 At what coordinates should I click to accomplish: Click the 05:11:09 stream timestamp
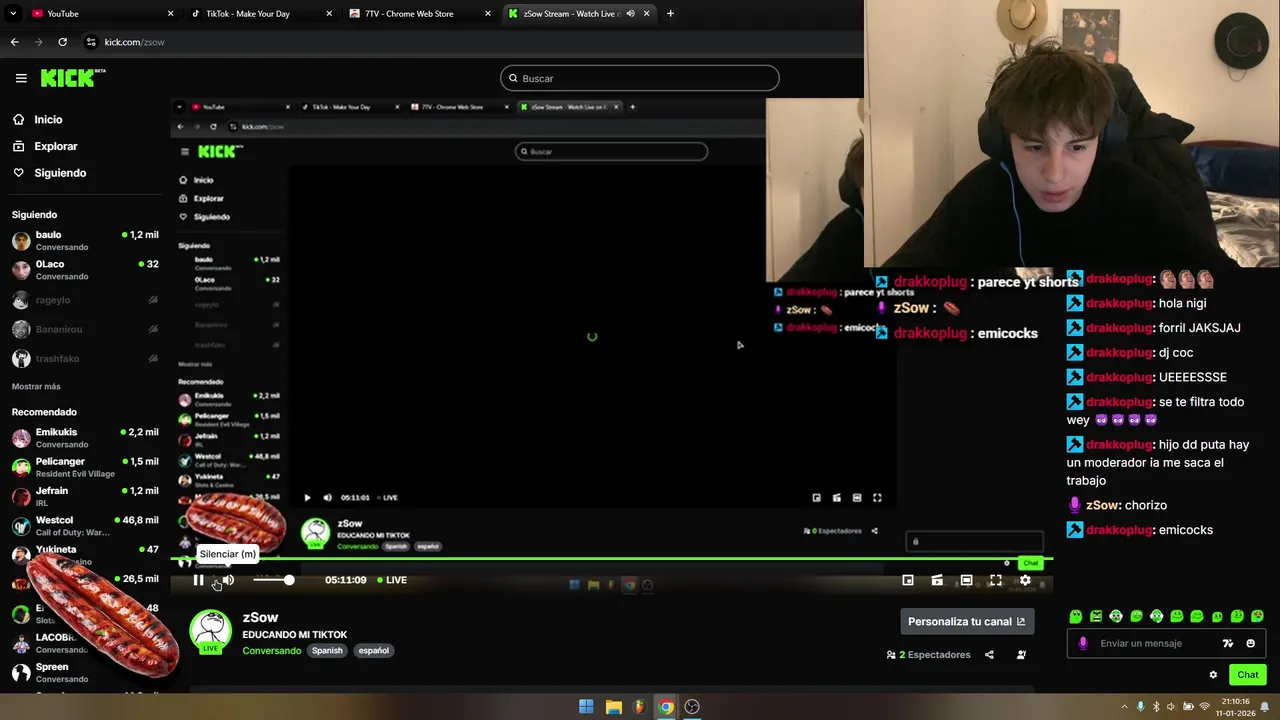[345, 580]
